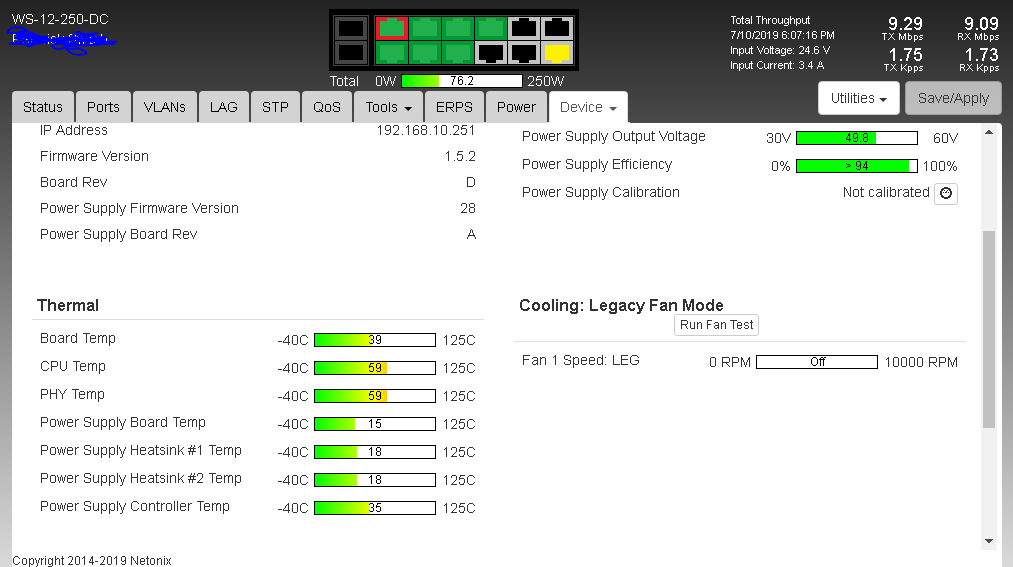Click the Total power usage bar
This screenshot has width=1013, height=567.
click(x=461, y=81)
